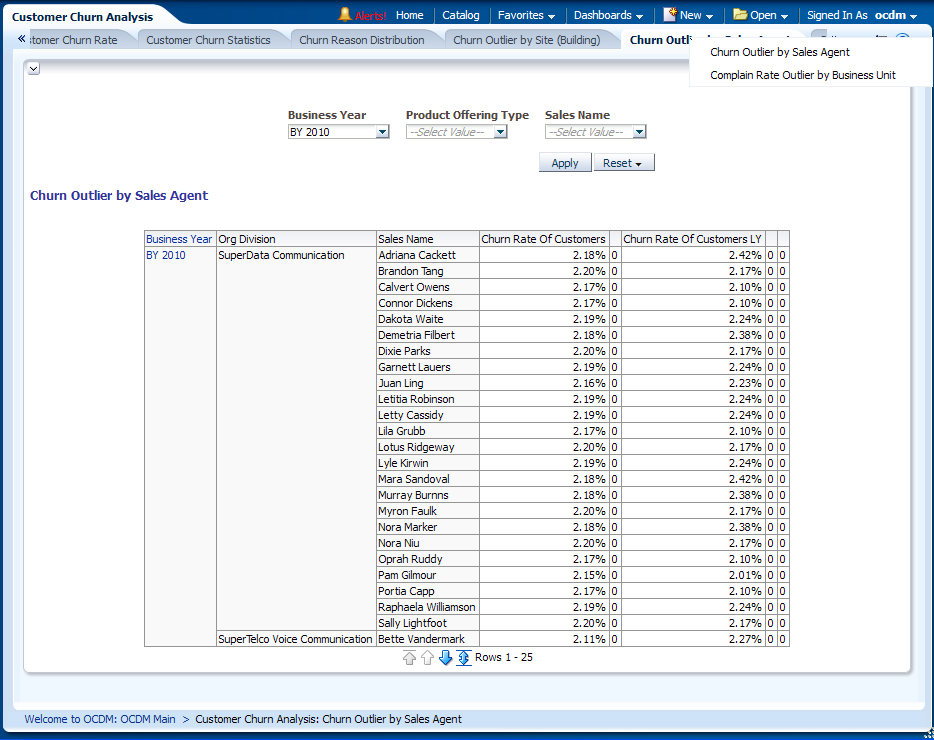The height and width of the screenshot is (740, 934).
Task: Open the Dashboards menu
Action: (608, 15)
